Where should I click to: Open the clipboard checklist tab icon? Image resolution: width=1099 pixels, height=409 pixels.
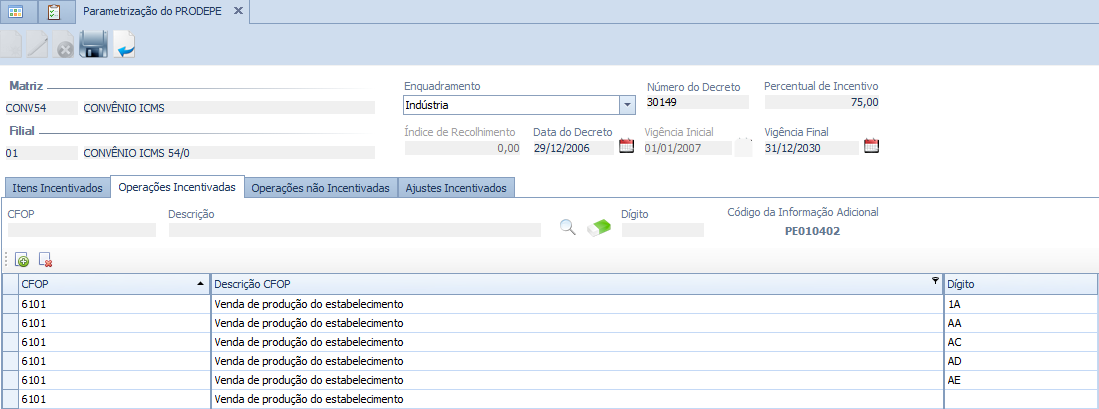[53, 11]
